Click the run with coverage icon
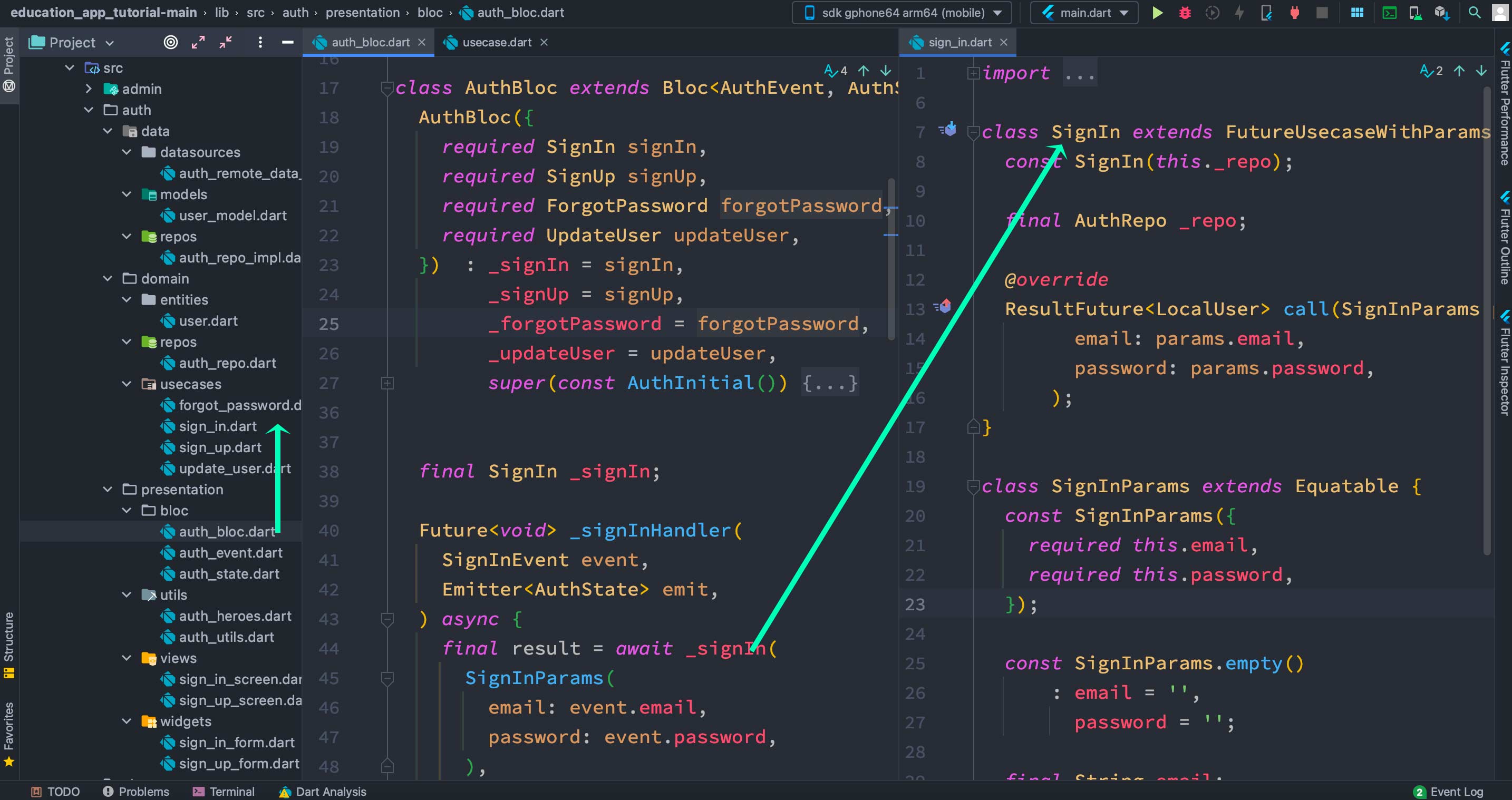1512x800 pixels. [1212, 13]
